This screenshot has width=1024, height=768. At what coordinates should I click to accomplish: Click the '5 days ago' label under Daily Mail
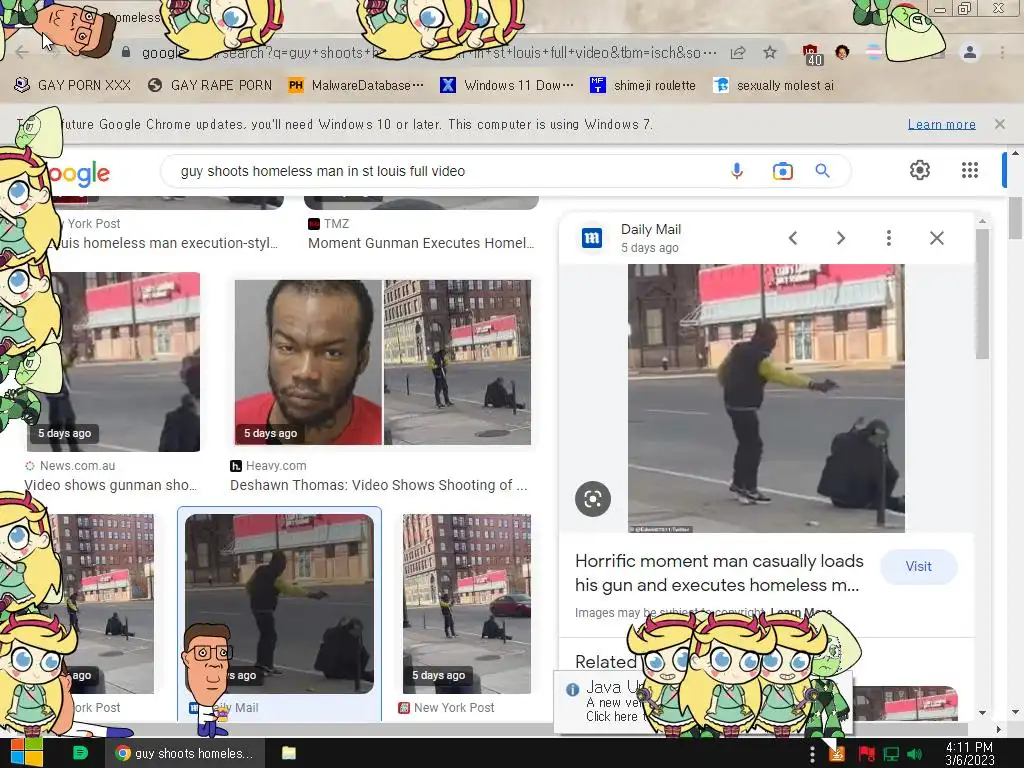point(650,248)
